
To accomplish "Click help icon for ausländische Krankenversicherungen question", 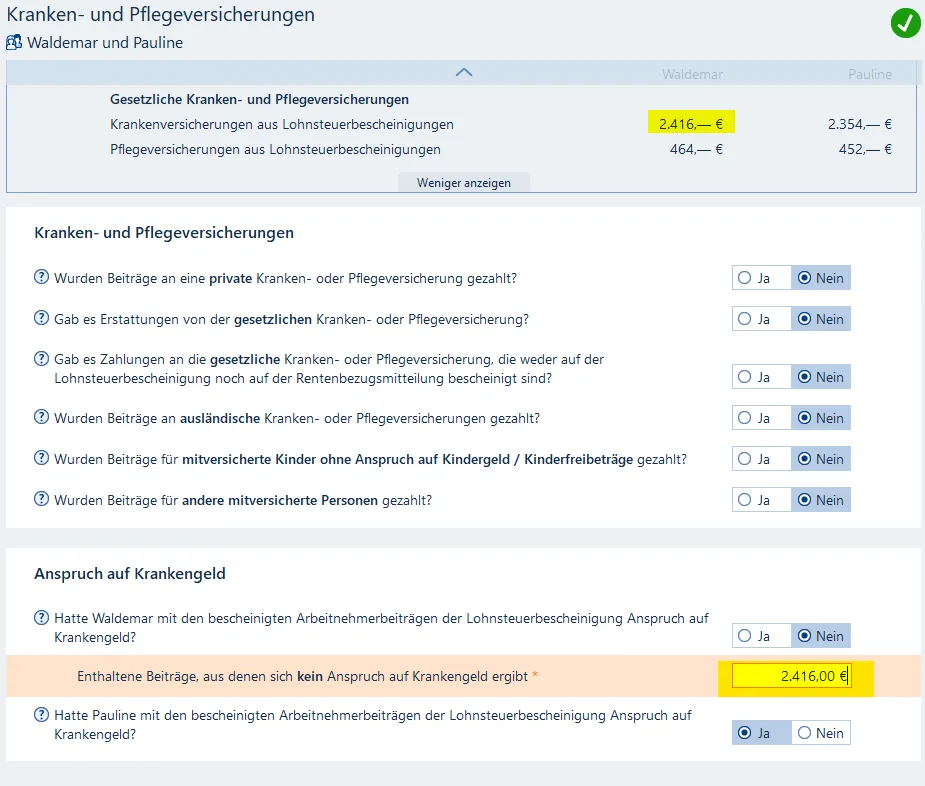I will pyautogui.click(x=42, y=418).
